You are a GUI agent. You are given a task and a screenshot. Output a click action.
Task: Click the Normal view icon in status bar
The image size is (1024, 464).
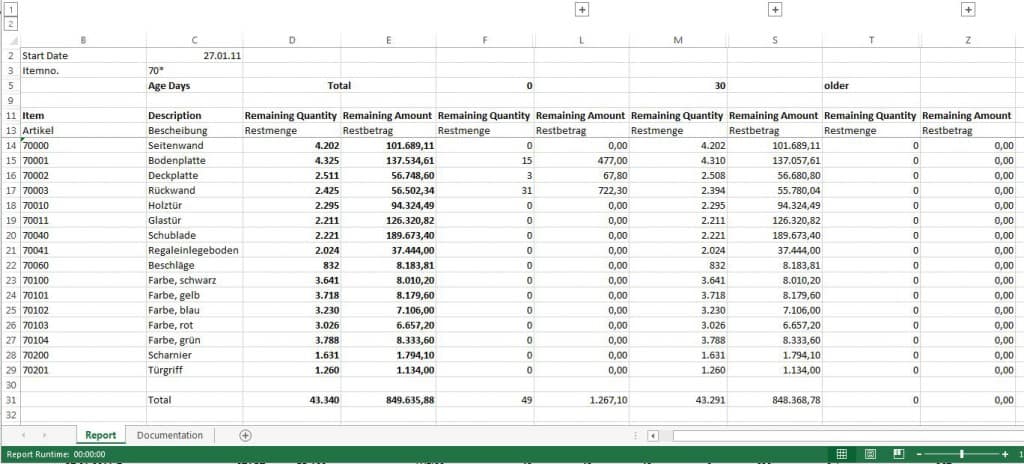click(842, 454)
